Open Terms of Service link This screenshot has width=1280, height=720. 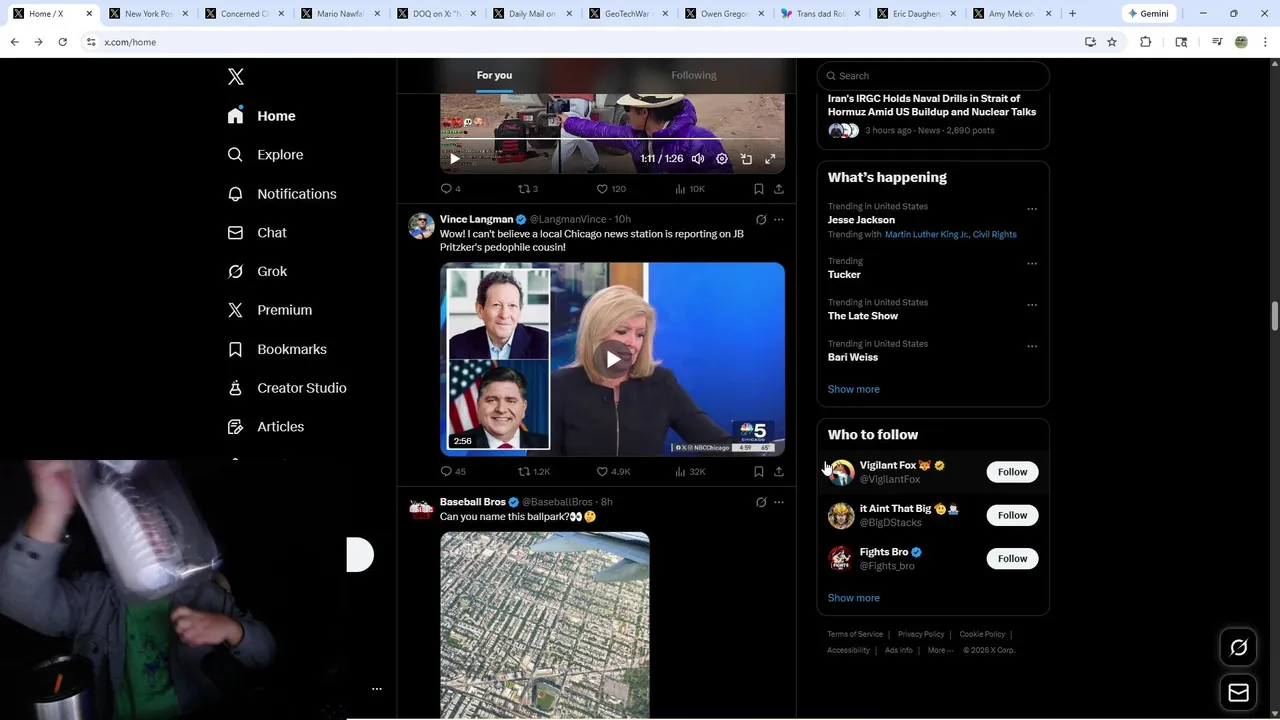click(x=855, y=634)
